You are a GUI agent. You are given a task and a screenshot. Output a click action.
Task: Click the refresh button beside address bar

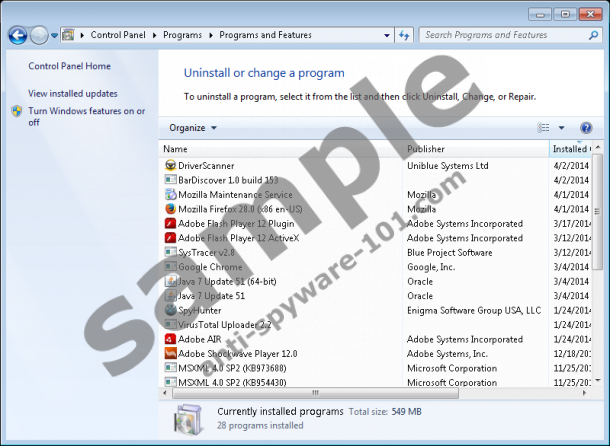point(405,35)
